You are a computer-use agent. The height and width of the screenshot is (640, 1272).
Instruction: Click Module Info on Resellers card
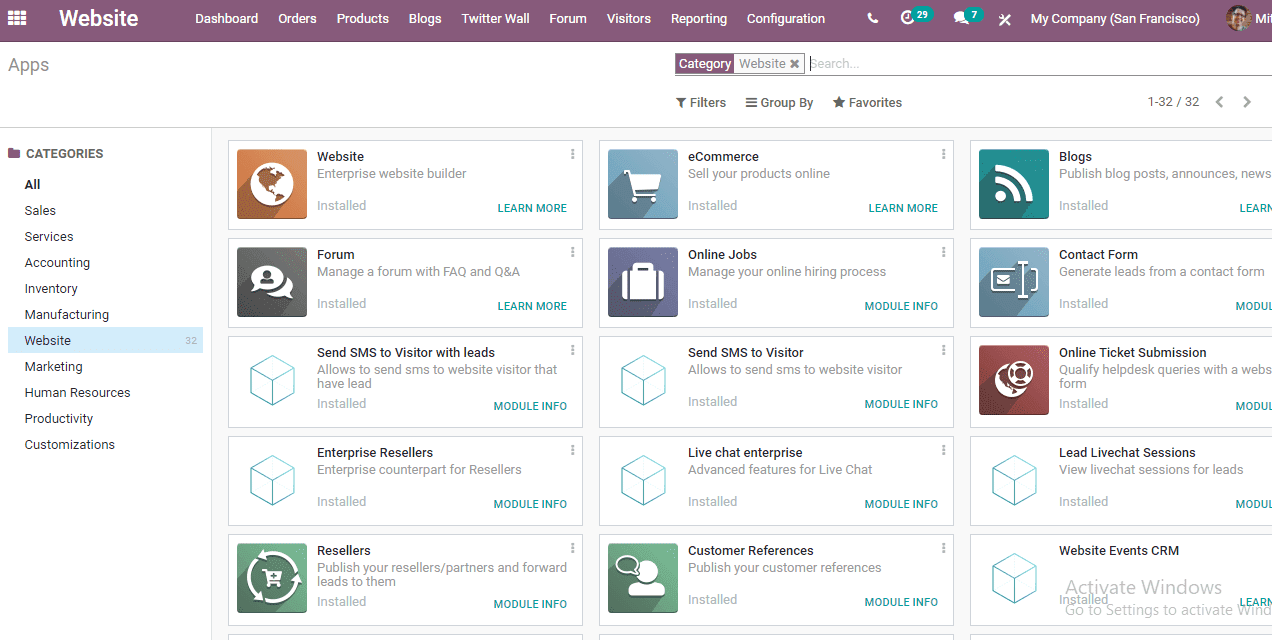530,604
